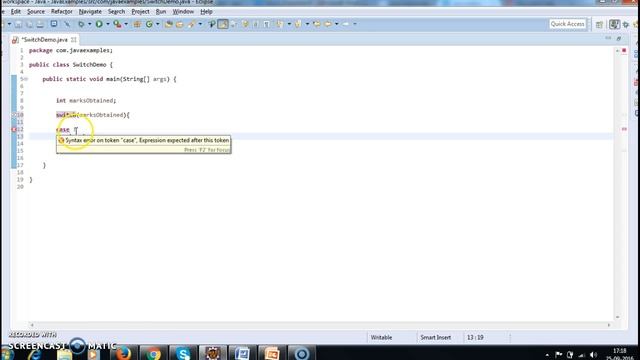Click the Open Type toolbar icon
Image resolution: width=640 pixels, height=360 pixels.
[x=169, y=24]
